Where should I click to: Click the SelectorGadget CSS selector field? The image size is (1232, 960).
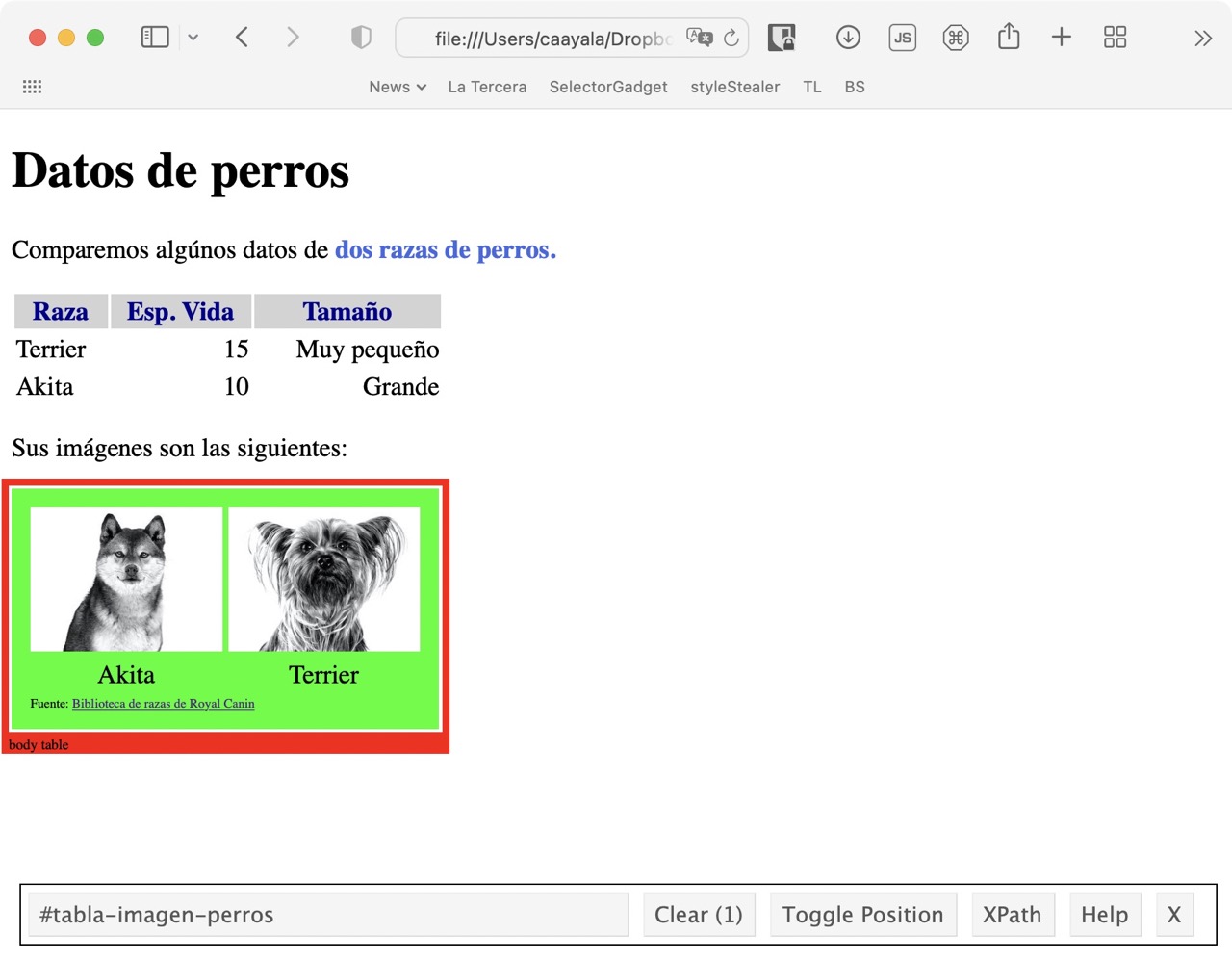click(x=328, y=915)
